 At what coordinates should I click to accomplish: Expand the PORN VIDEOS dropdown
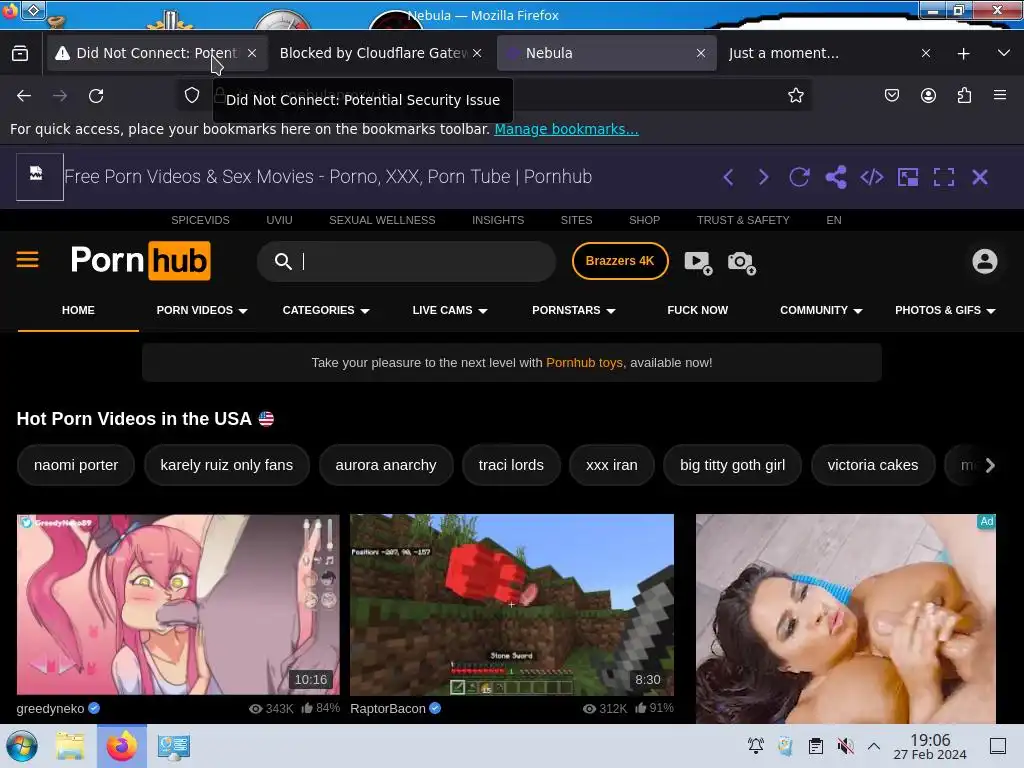202,310
